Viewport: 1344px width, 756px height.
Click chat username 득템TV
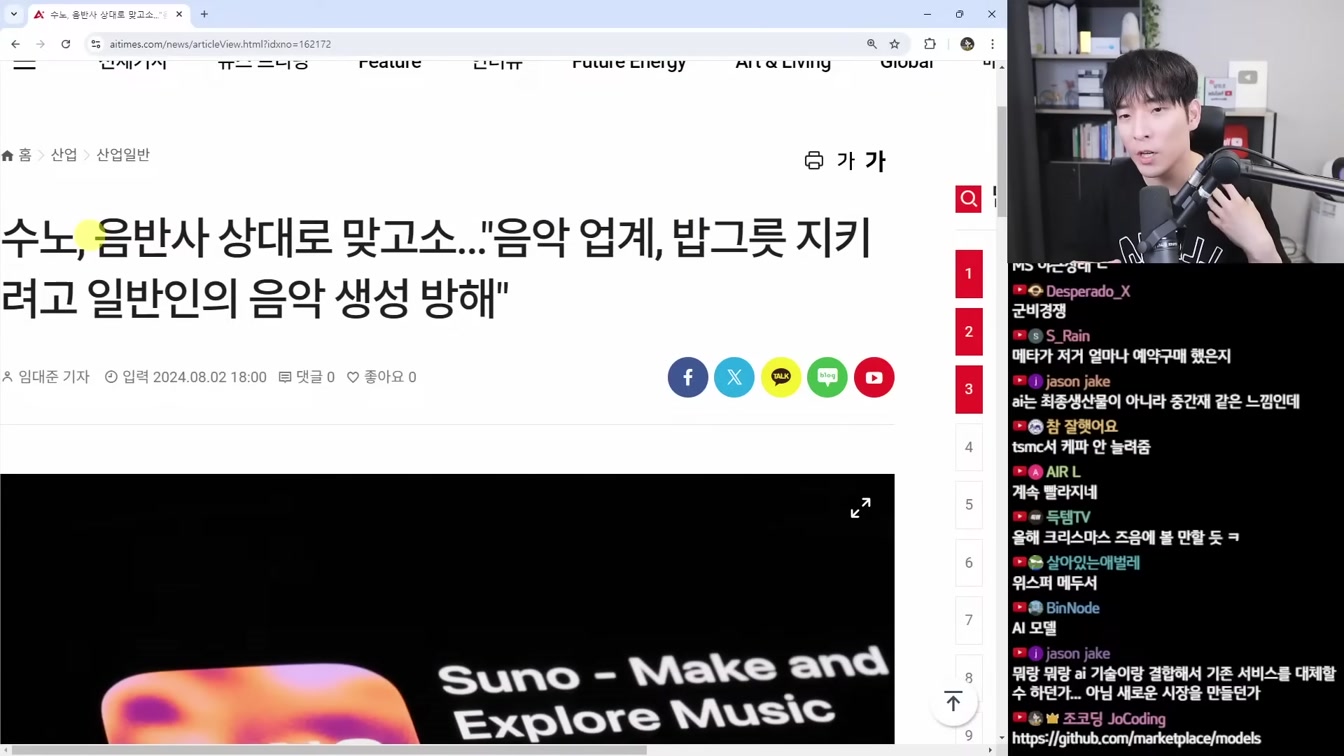[1068, 517]
